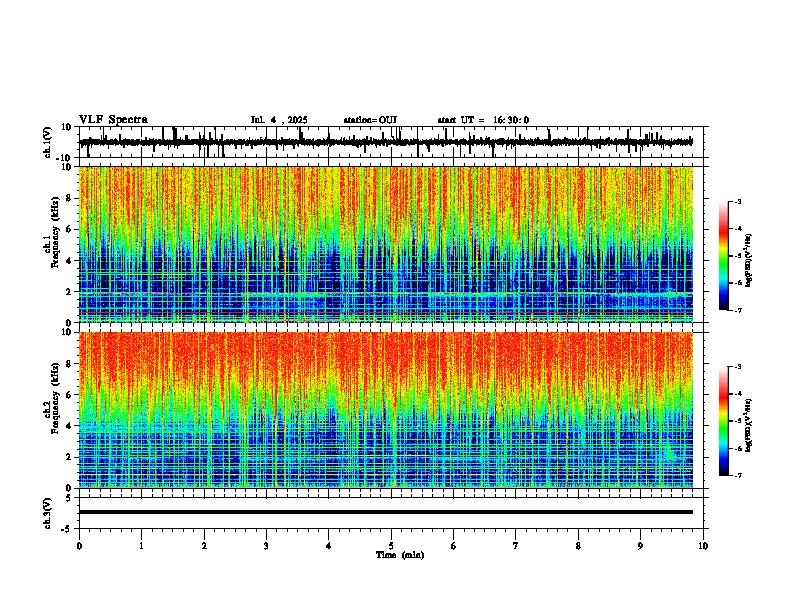This screenshot has height=612, width=792.
Task: Click the "Time (min)" axis title
Action: tap(400, 555)
